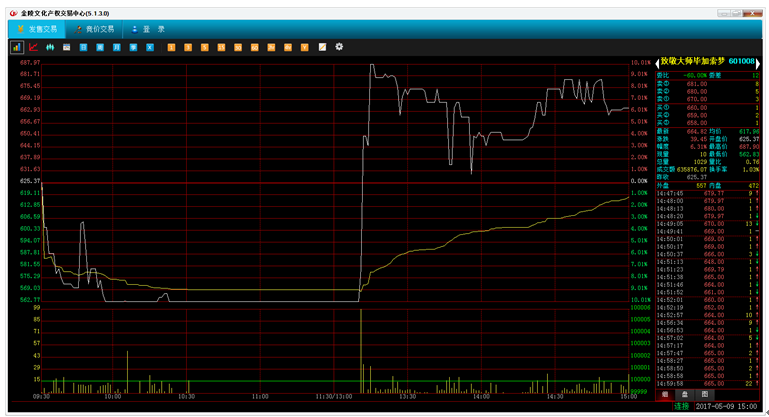Switch to the 盘 tab at panel bottom

pos(685,394)
